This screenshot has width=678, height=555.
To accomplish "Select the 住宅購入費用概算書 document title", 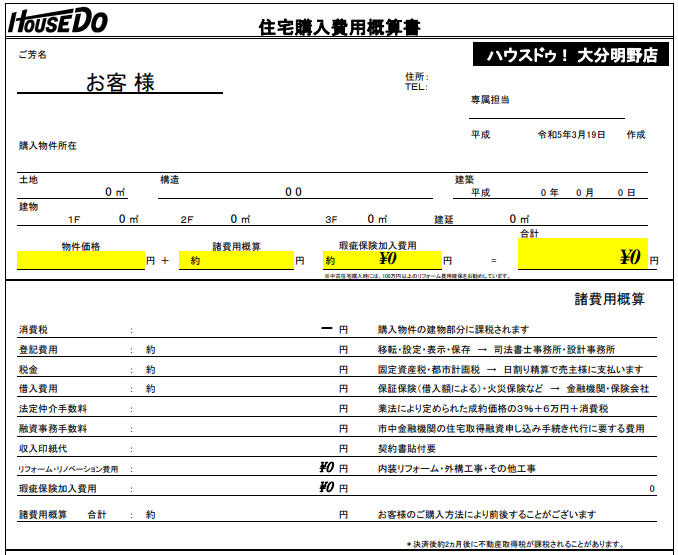I will coord(338,27).
